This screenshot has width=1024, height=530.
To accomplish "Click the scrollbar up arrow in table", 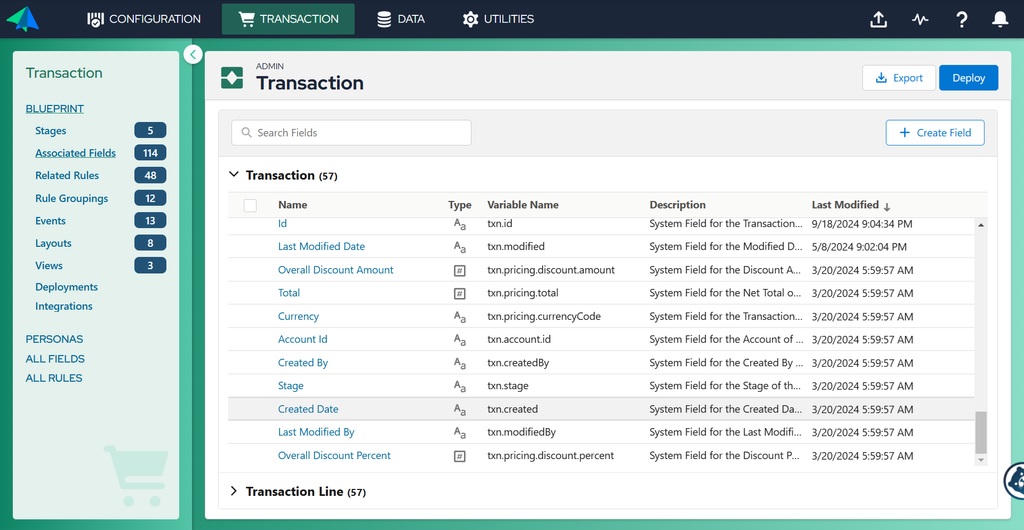I will pyautogui.click(x=981, y=225).
